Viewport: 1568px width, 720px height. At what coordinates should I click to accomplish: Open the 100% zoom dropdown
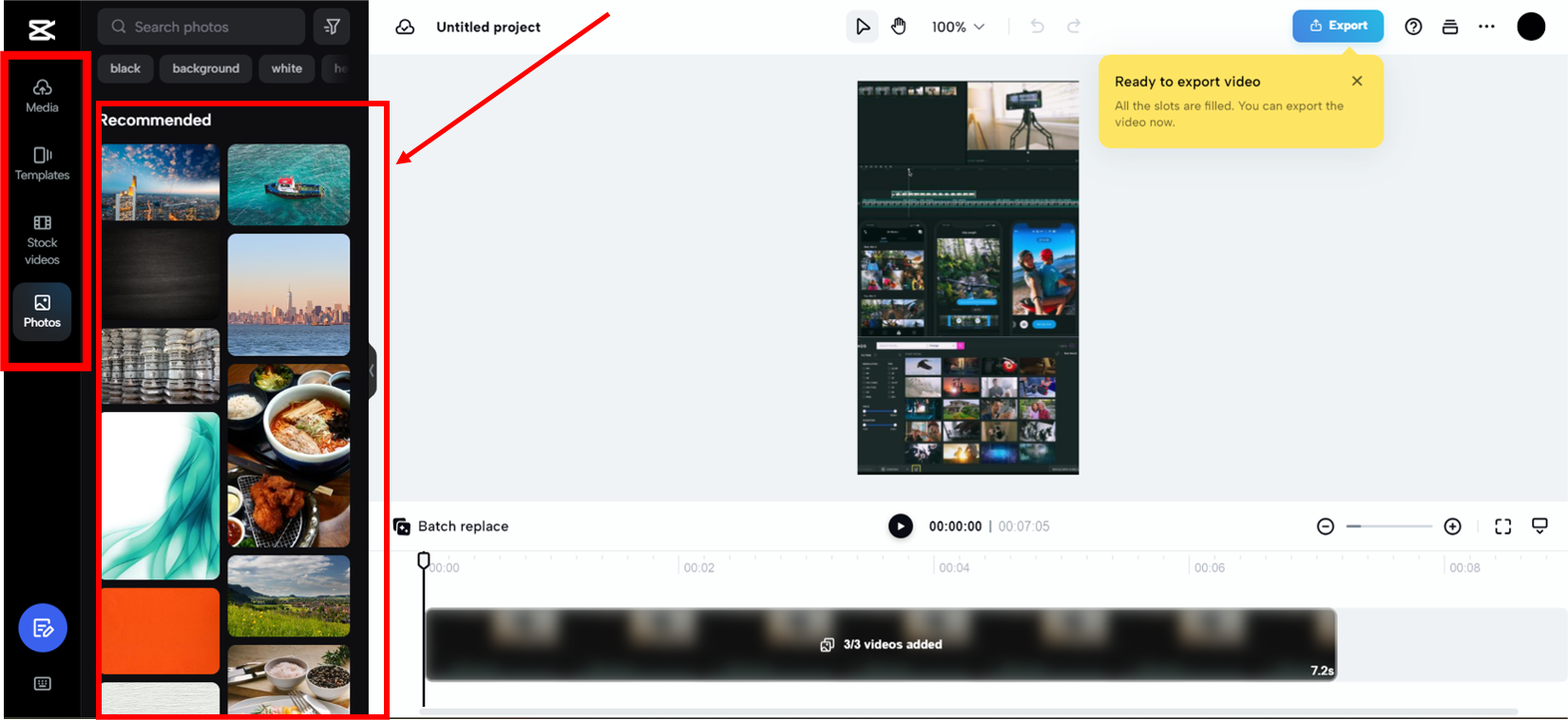pos(958,27)
